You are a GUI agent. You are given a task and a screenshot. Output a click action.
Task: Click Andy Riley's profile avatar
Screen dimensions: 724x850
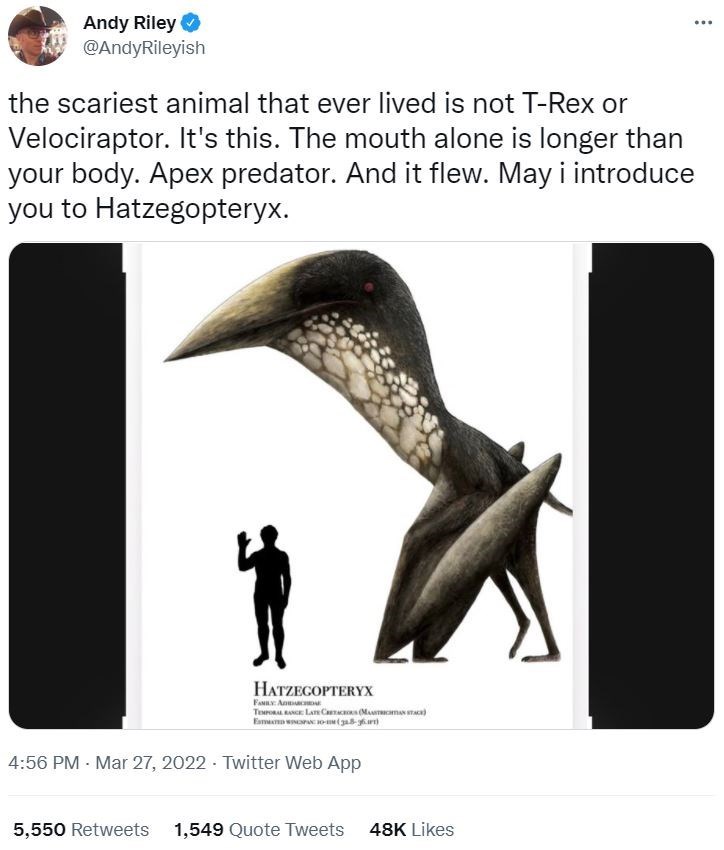tap(37, 36)
